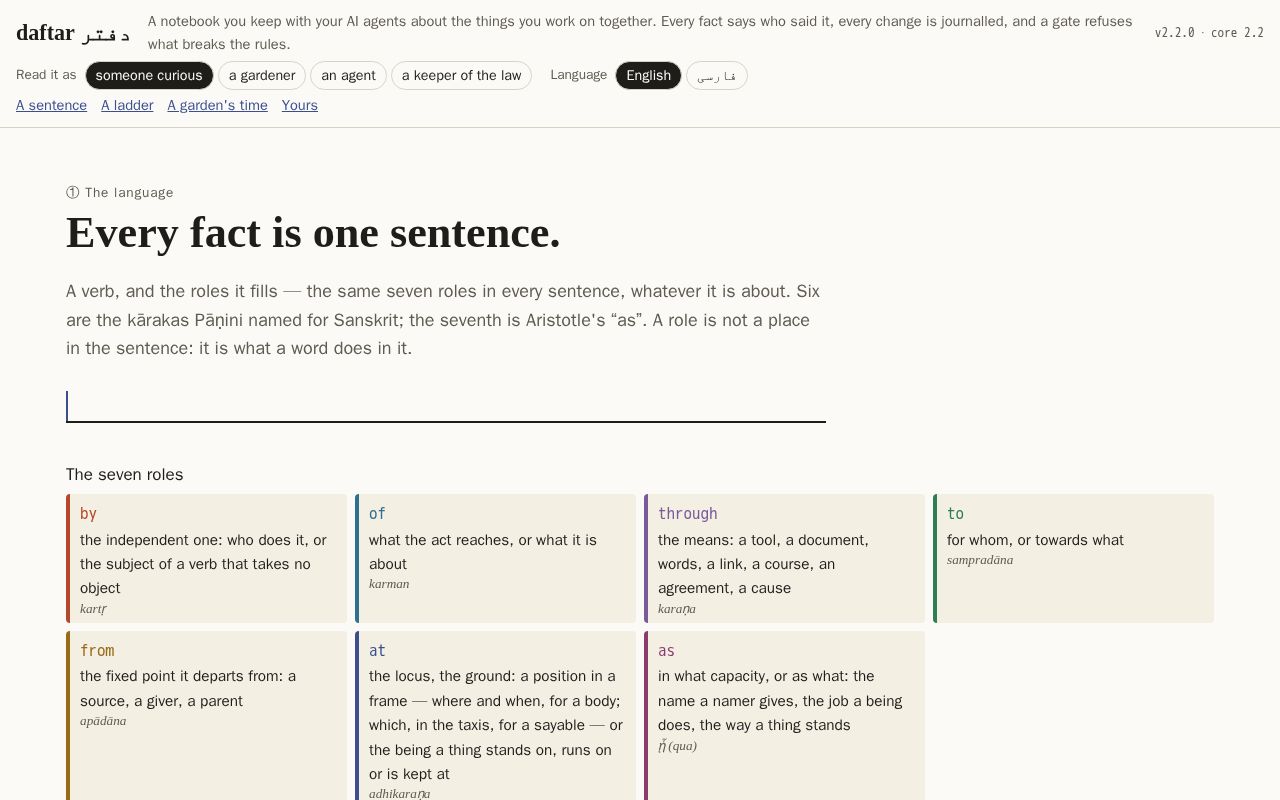Choose the 'an agent' reading mode

point(348,76)
